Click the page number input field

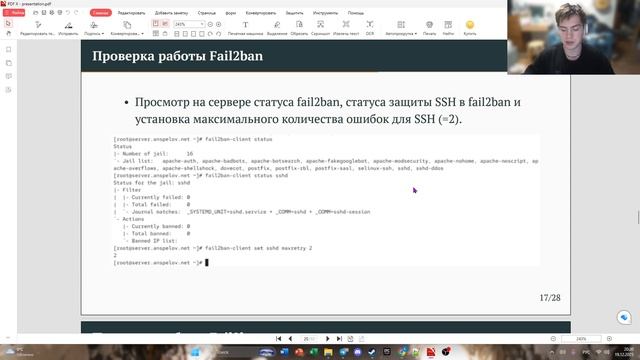(x=309, y=339)
